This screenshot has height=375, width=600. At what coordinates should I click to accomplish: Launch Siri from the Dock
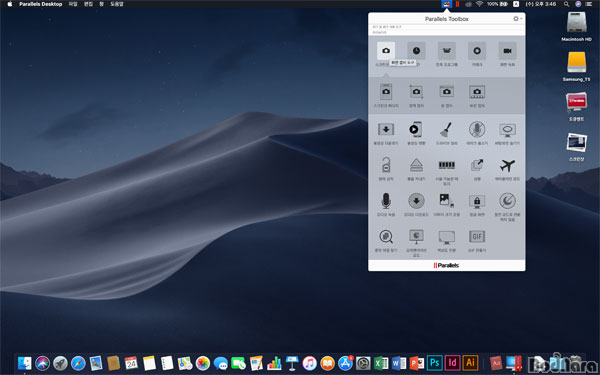42,363
